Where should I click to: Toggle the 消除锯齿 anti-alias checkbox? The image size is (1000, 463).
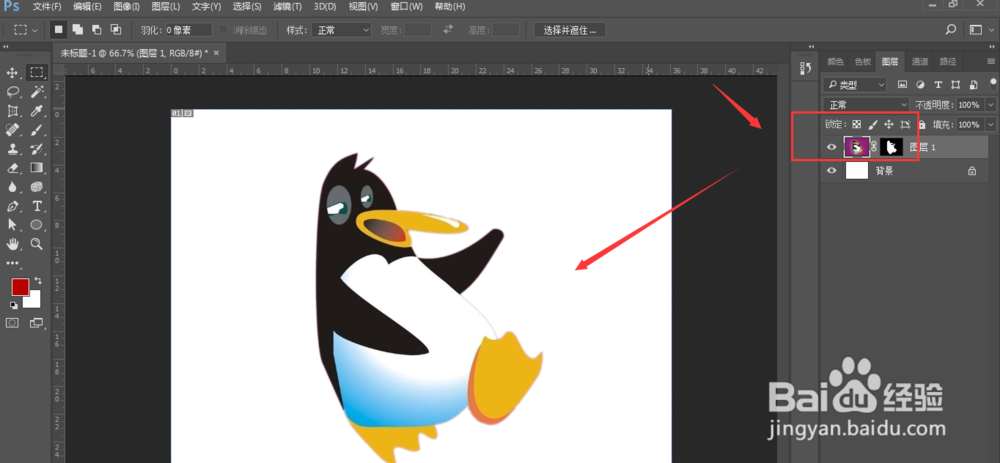pos(223,29)
